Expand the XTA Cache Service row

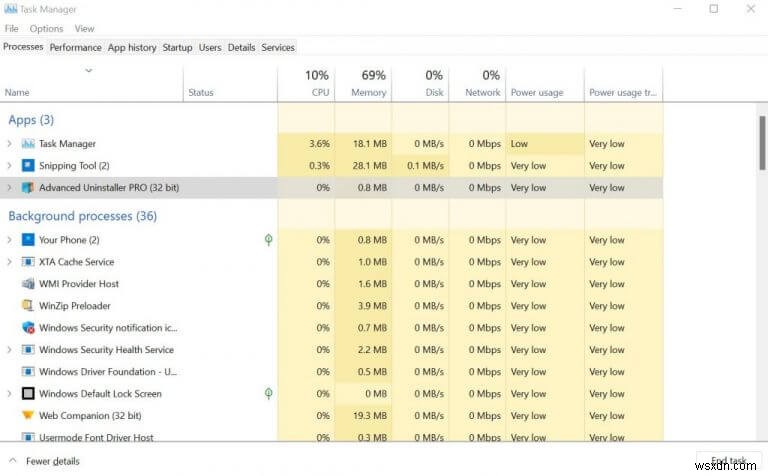(x=9, y=262)
